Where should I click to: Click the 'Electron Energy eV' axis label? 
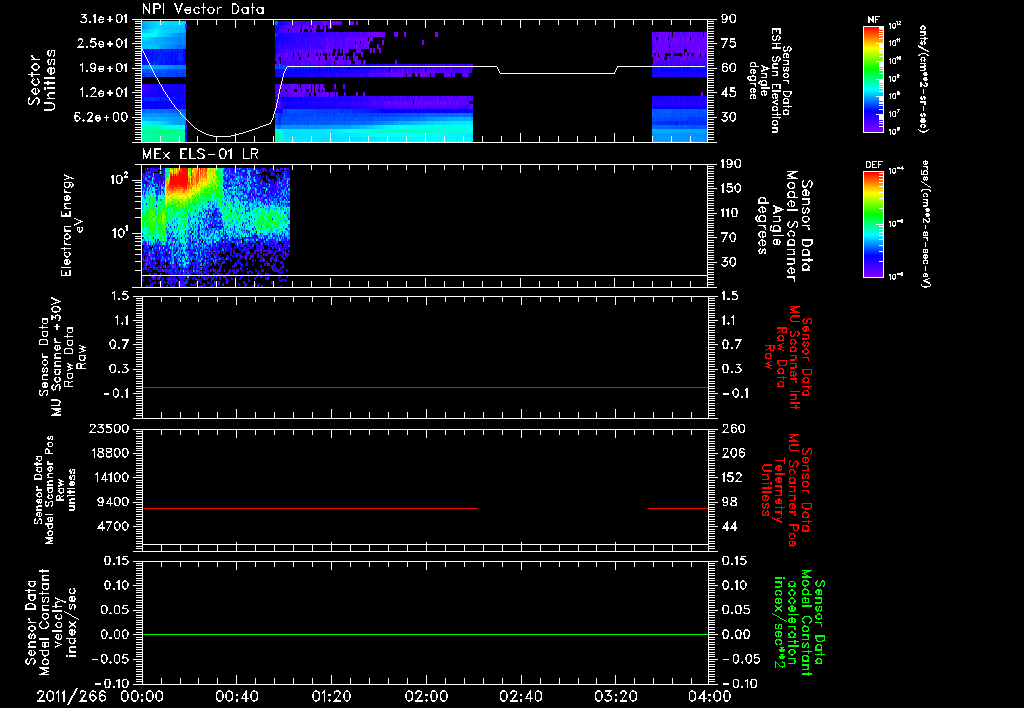tap(72, 225)
